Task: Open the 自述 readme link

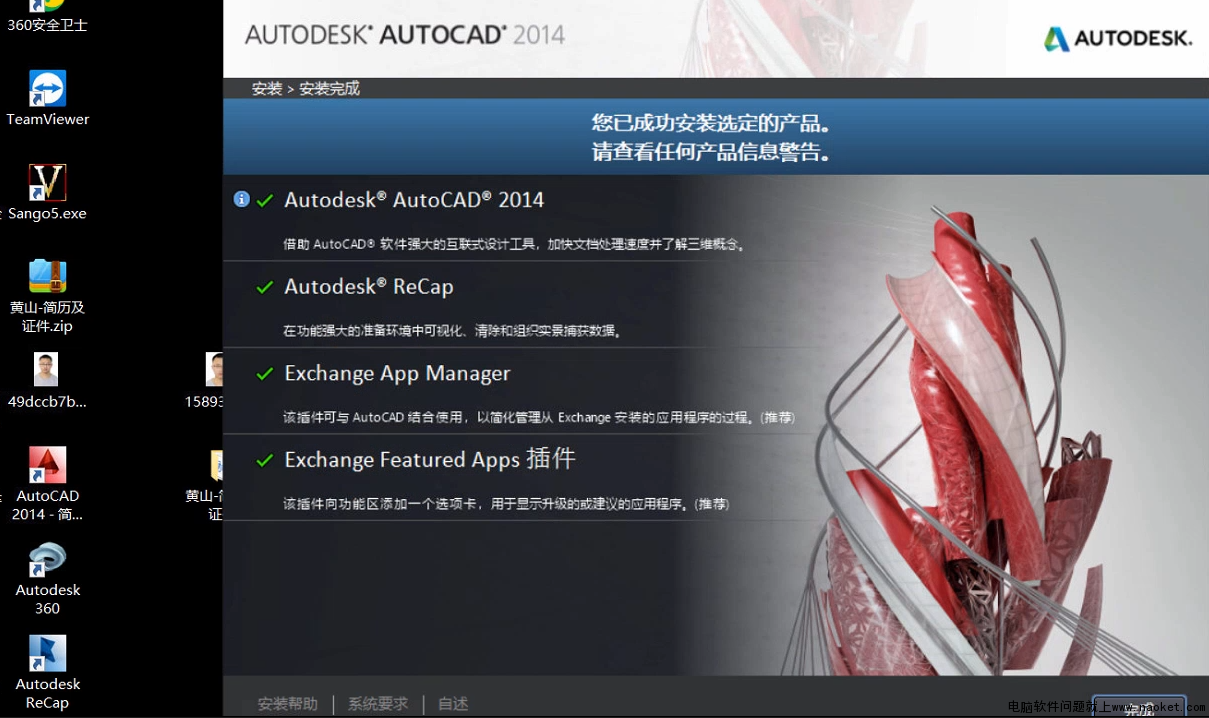Action: (x=453, y=704)
